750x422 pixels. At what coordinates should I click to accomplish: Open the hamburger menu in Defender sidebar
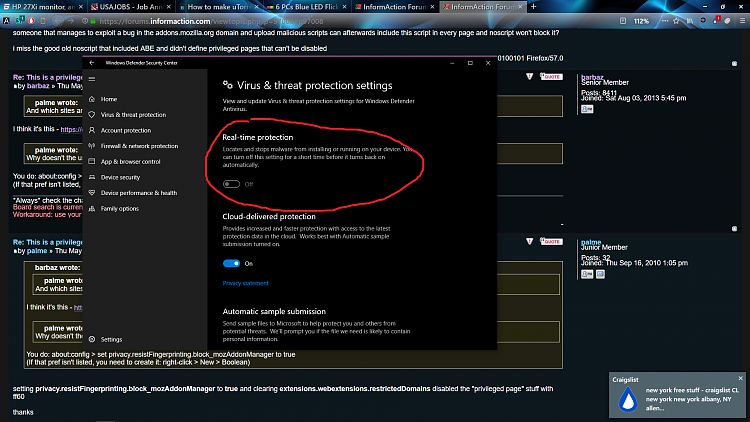pyautogui.click(x=92, y=79)
